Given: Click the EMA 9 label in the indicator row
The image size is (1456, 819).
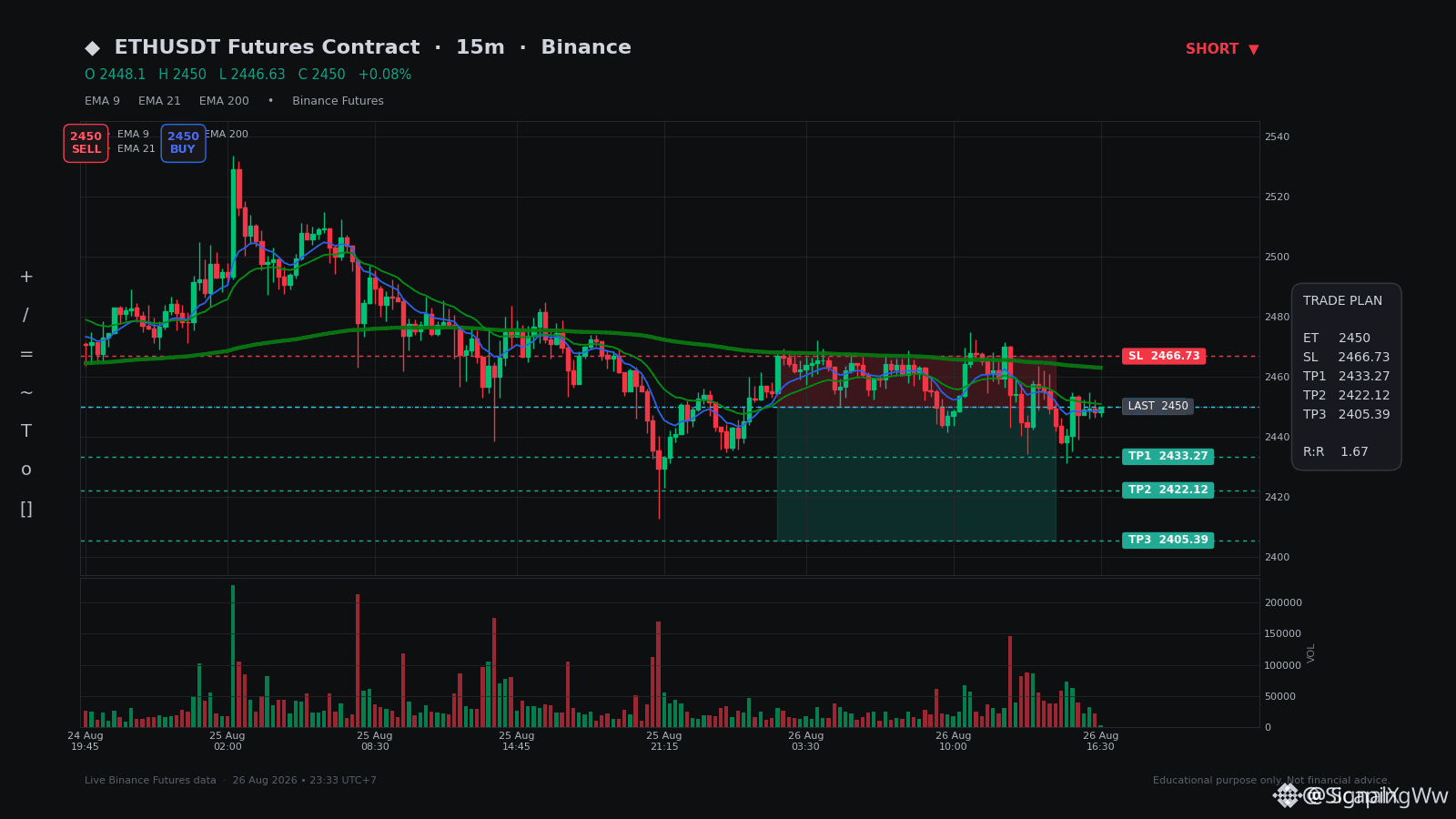Looking at the screenshot, I should tap(102, 101).
